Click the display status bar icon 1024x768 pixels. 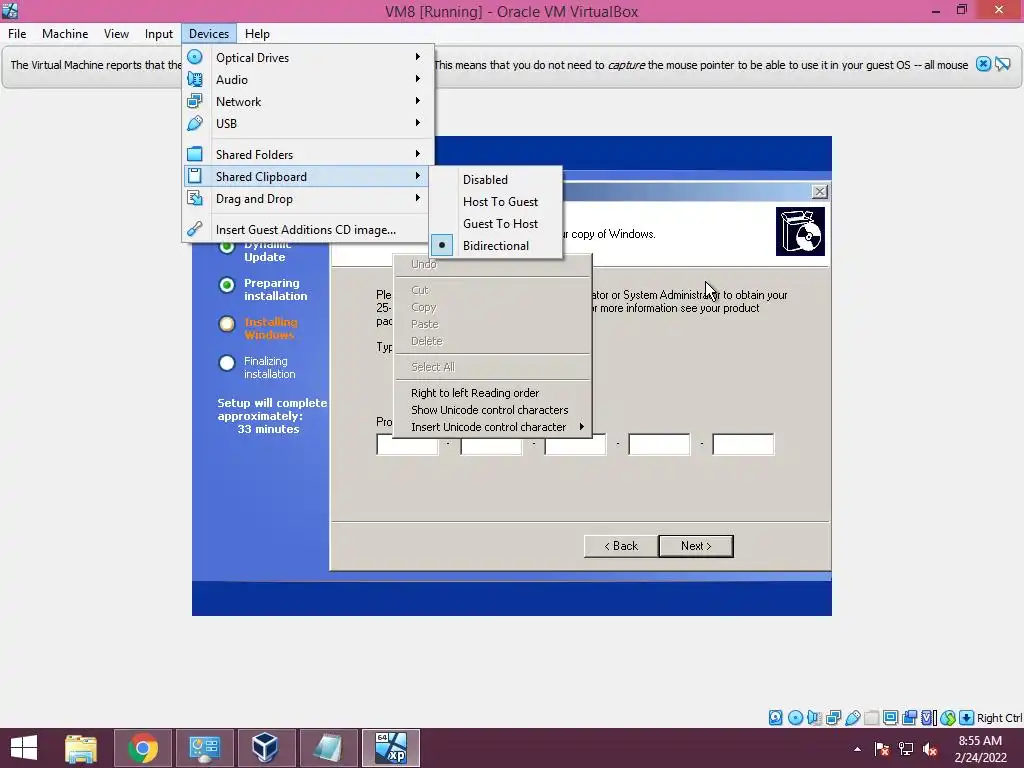890,718
